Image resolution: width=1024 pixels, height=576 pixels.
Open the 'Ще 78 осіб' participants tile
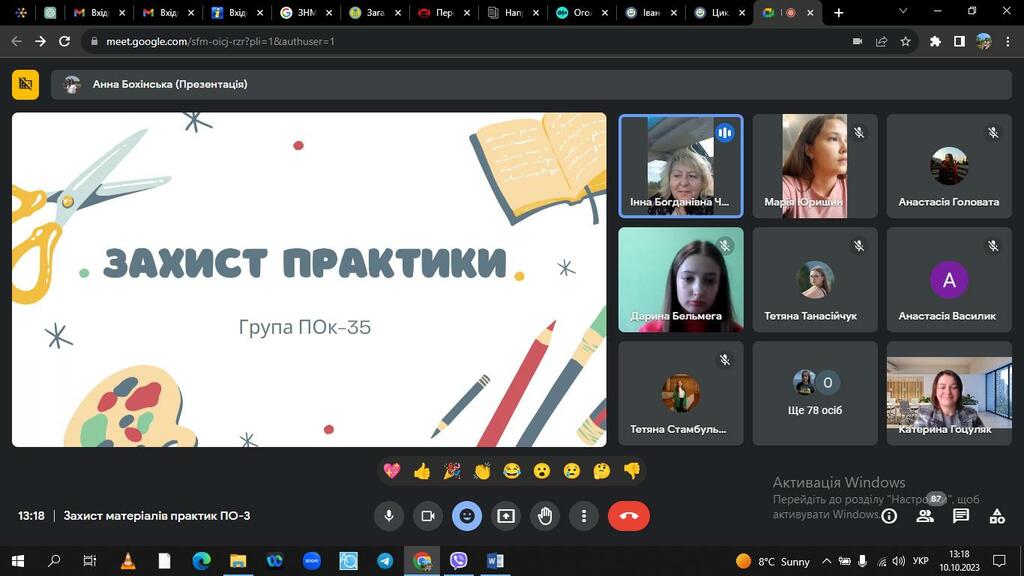coord(815,393)
